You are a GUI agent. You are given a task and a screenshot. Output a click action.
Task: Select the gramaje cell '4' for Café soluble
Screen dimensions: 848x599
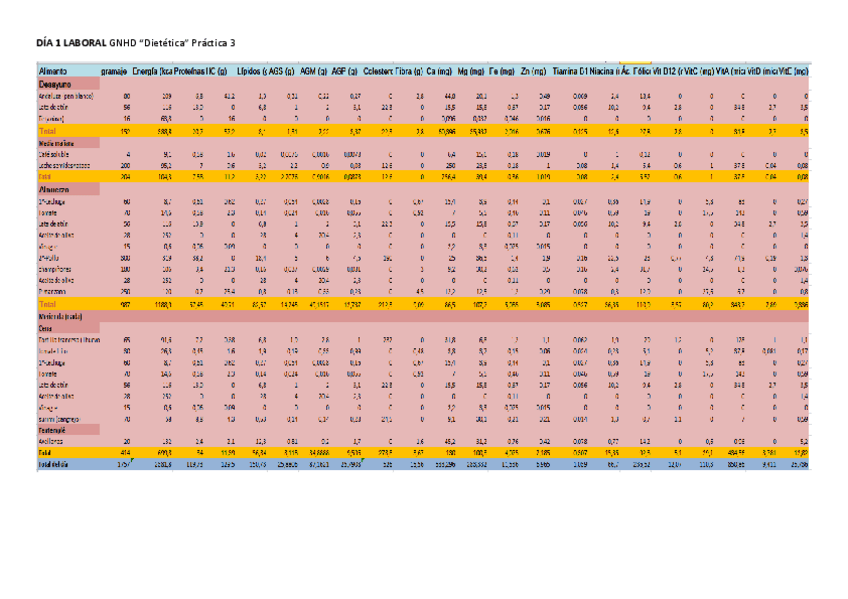(128, 155)
